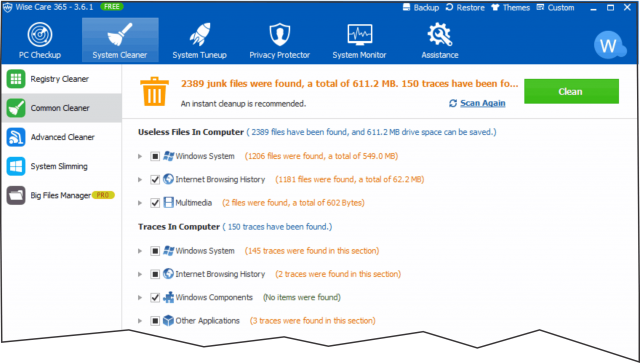This screenshot has width=640, height=363.
Task: Uncheck the Multimedia checkbox
Action: pyautogui.click(x=155, y=203)
